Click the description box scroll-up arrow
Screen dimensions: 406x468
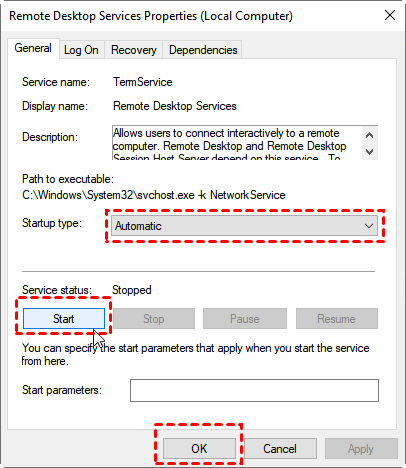[369, 135]
